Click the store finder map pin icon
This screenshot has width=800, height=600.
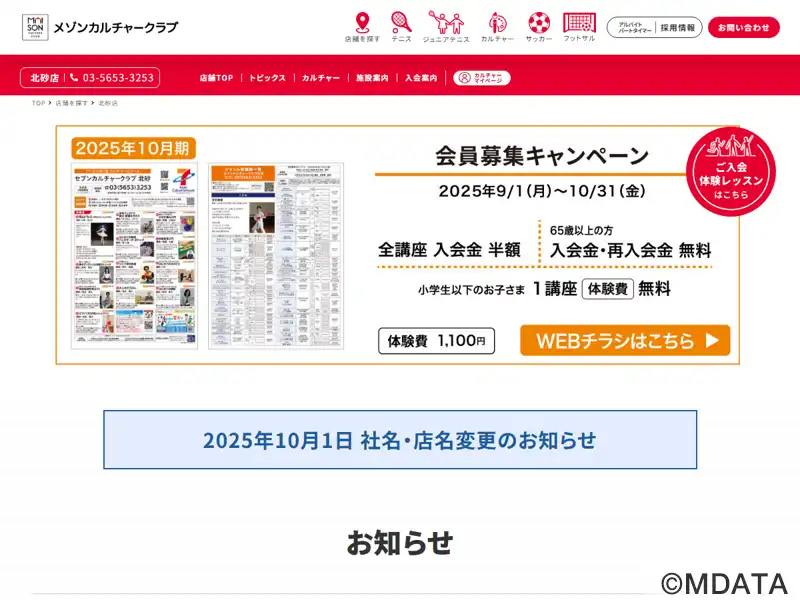[362, 22]
